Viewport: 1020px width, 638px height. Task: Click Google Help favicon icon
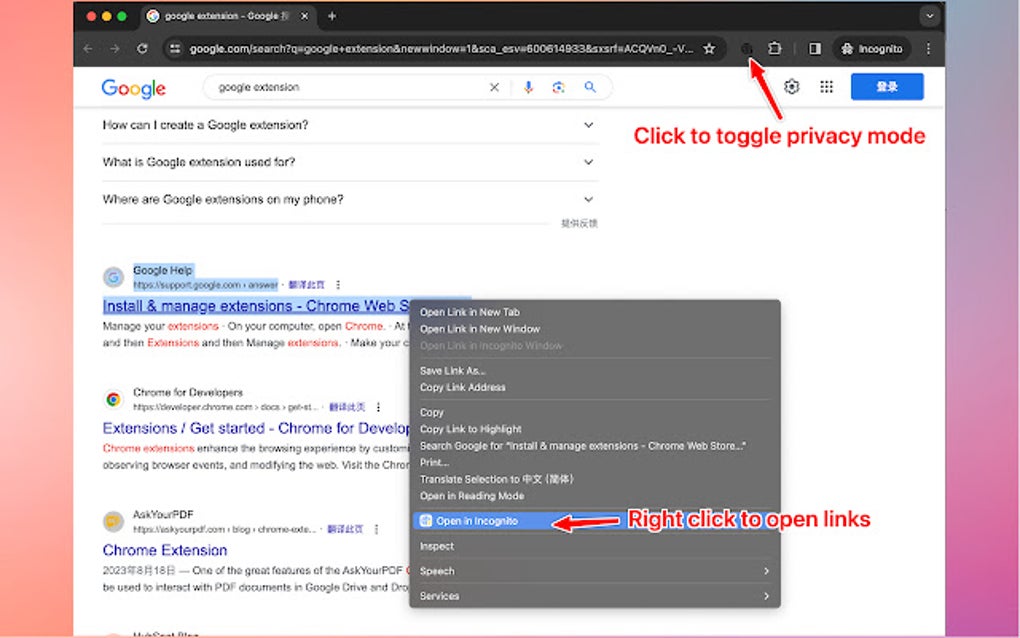click(113, 277)
